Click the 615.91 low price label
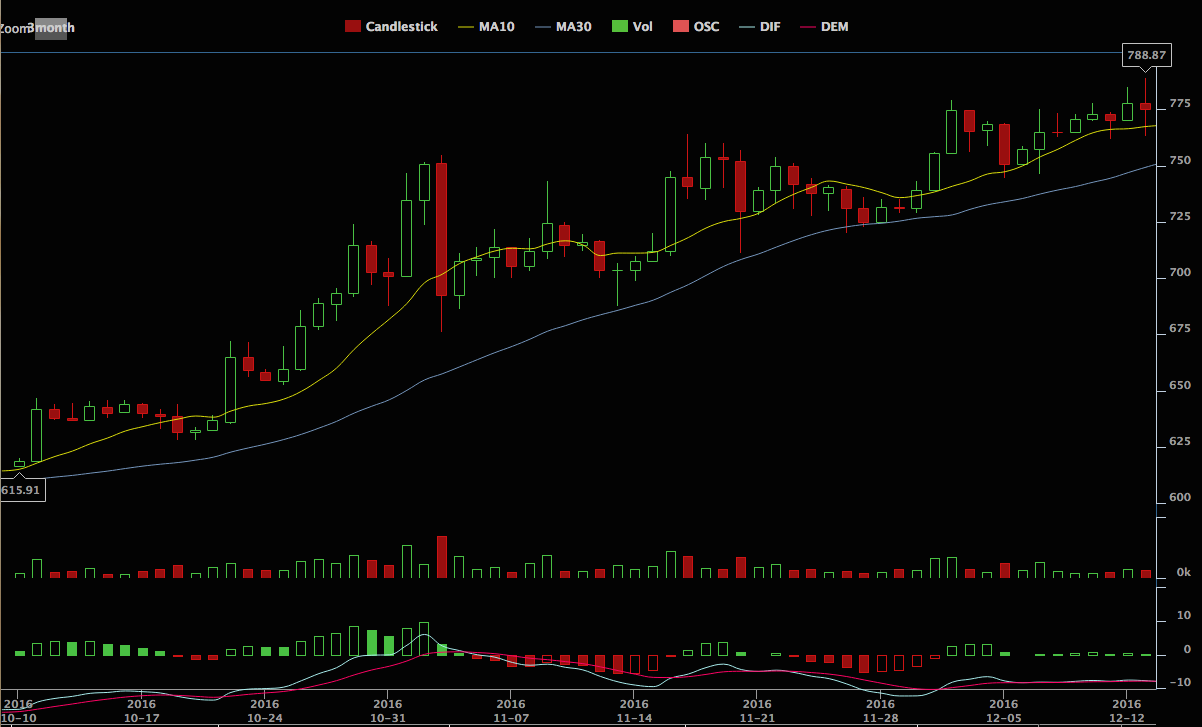Screen dimensions: 1202x727 (x=23, y=491)
